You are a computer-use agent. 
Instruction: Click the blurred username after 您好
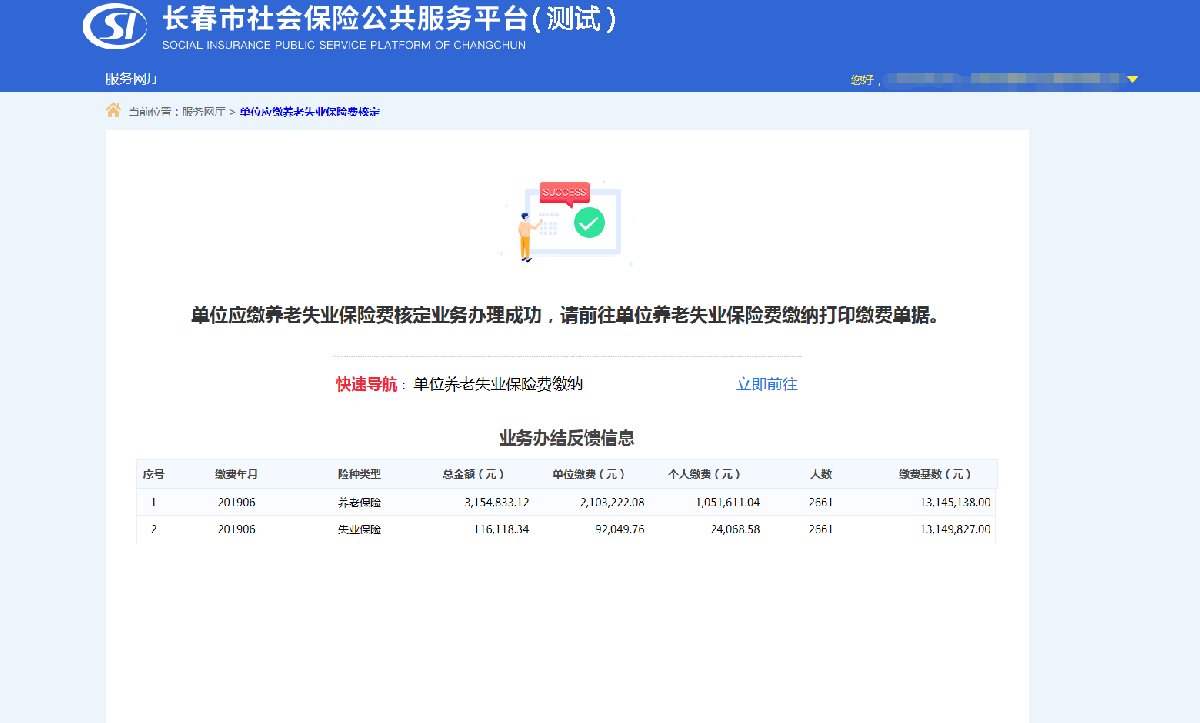coord(1000,79)
